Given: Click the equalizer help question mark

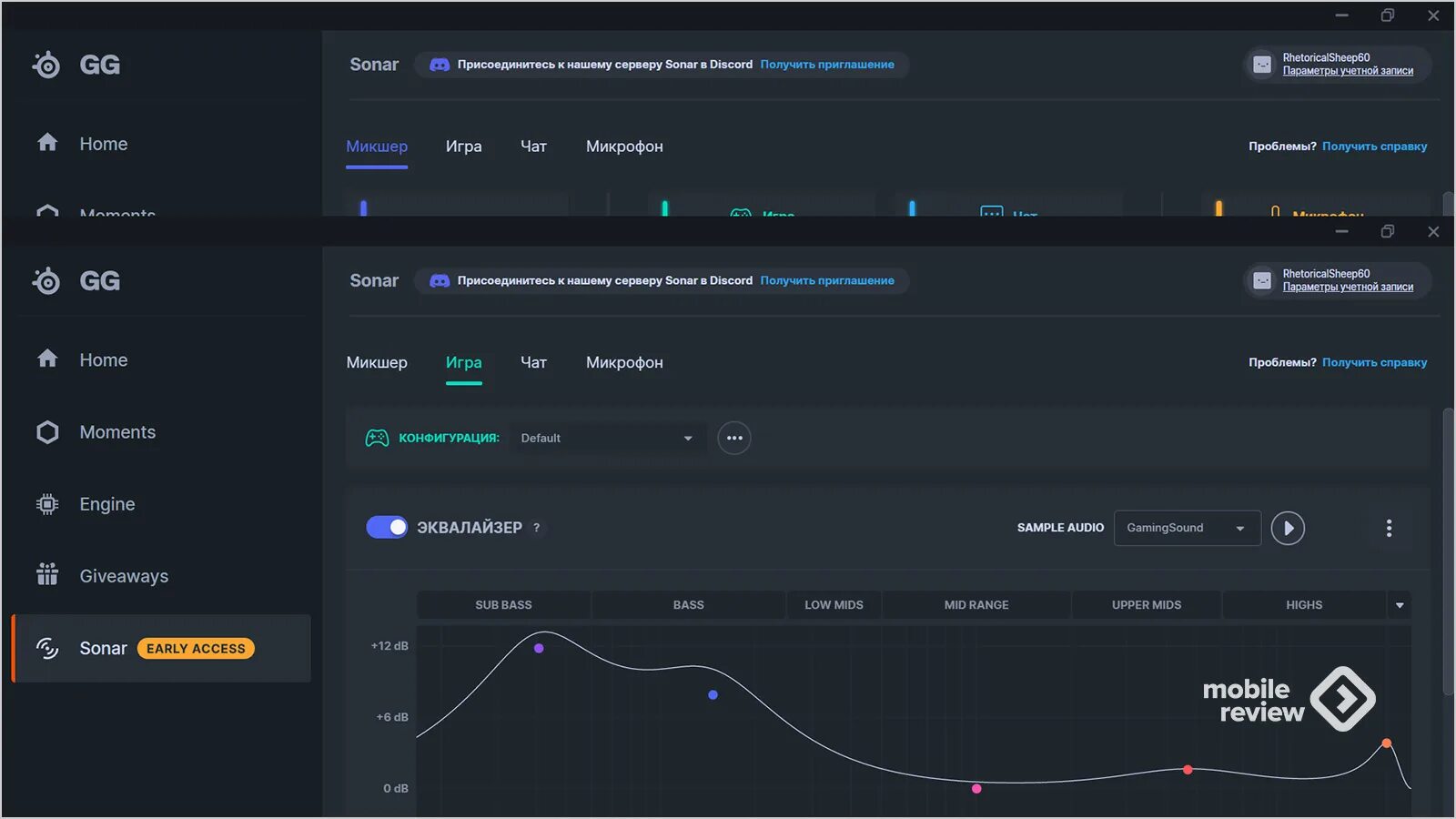Looking at the screenshot, I should click(x=537, y=528).
